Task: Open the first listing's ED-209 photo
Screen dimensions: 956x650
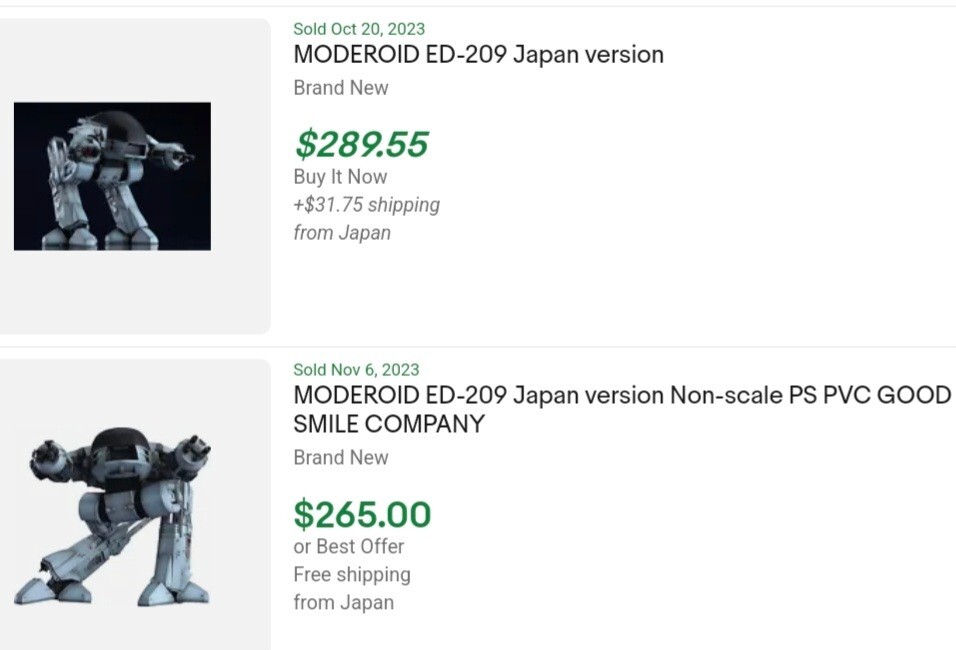Action: coord(112,176)
